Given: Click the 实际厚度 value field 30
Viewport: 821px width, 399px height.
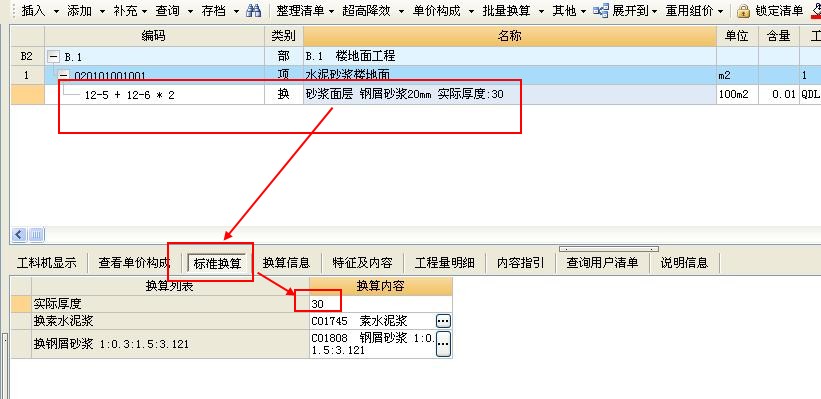Looking at the screenshot, I should pyautogui.click(x=381, y=304).
